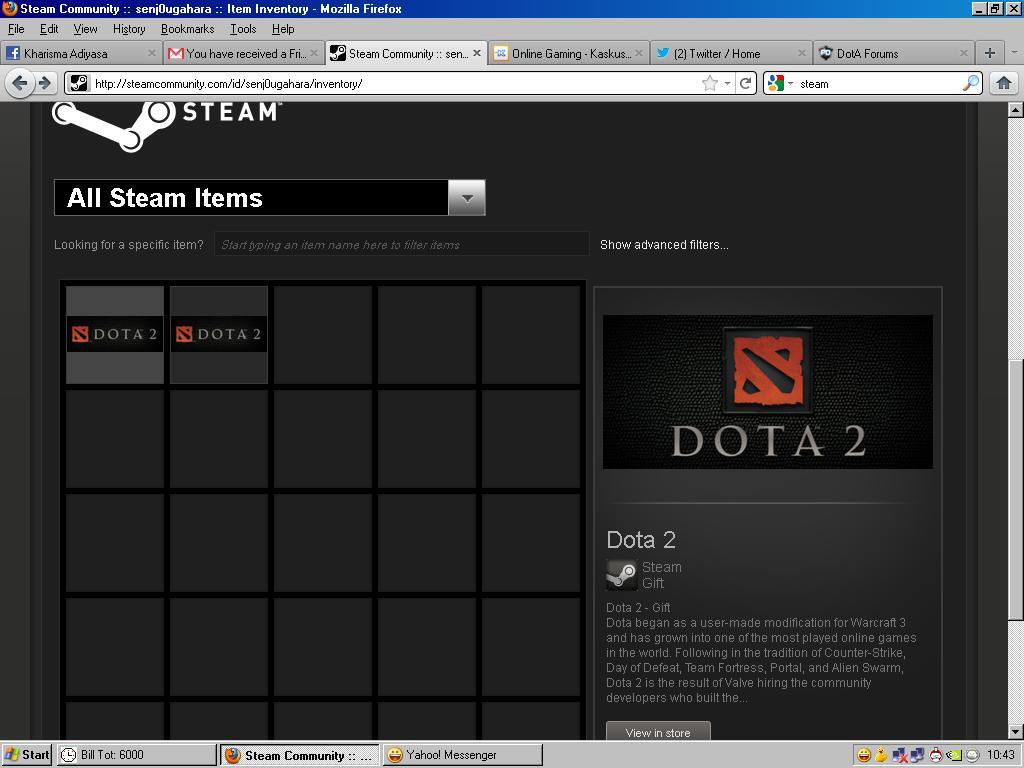This screenshot has height=768, width=1024.
Task: Open the Edit menu
Action: point(49,29)
